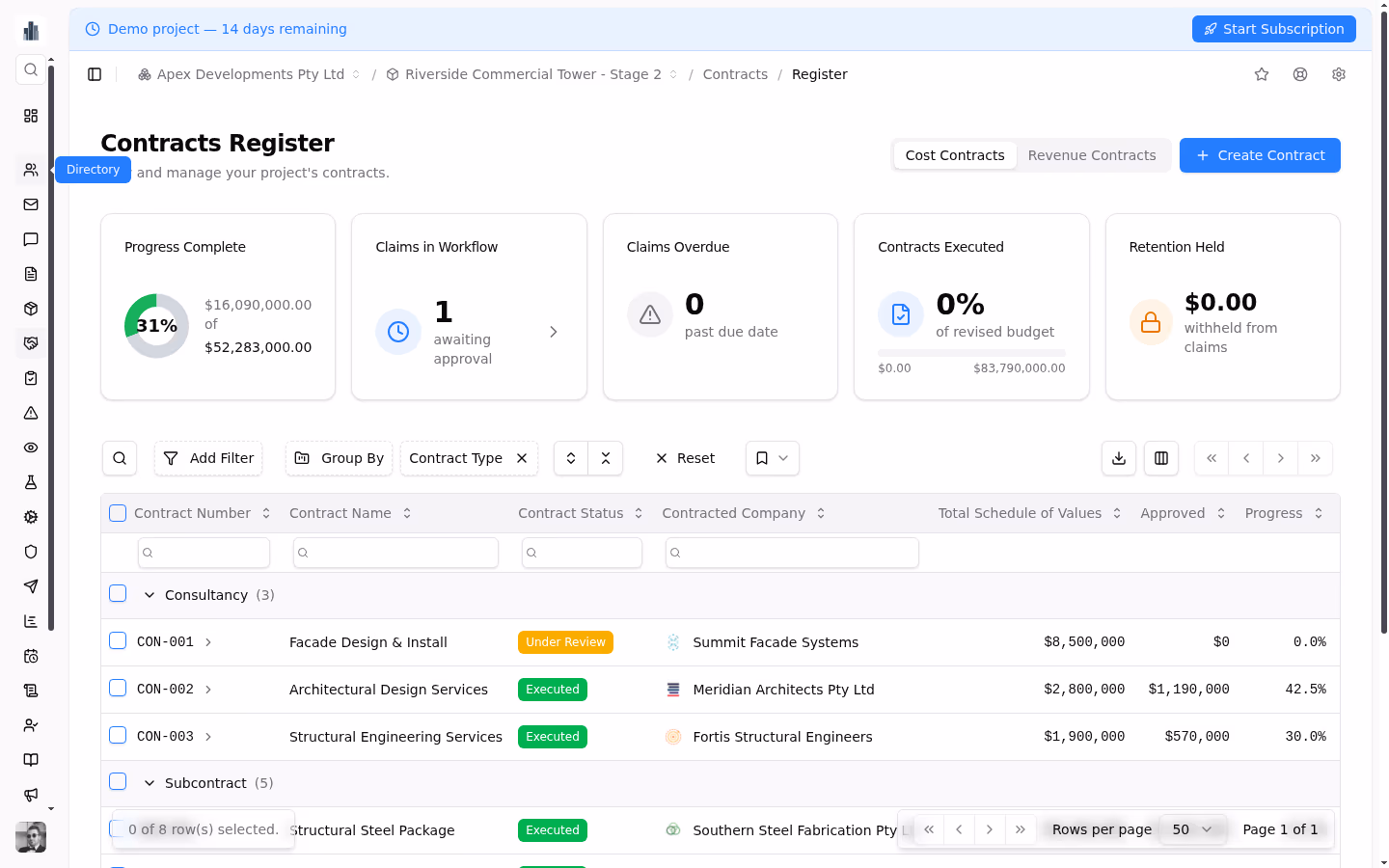
Task: Open the column visibility icon
Action: point(1161,458)
